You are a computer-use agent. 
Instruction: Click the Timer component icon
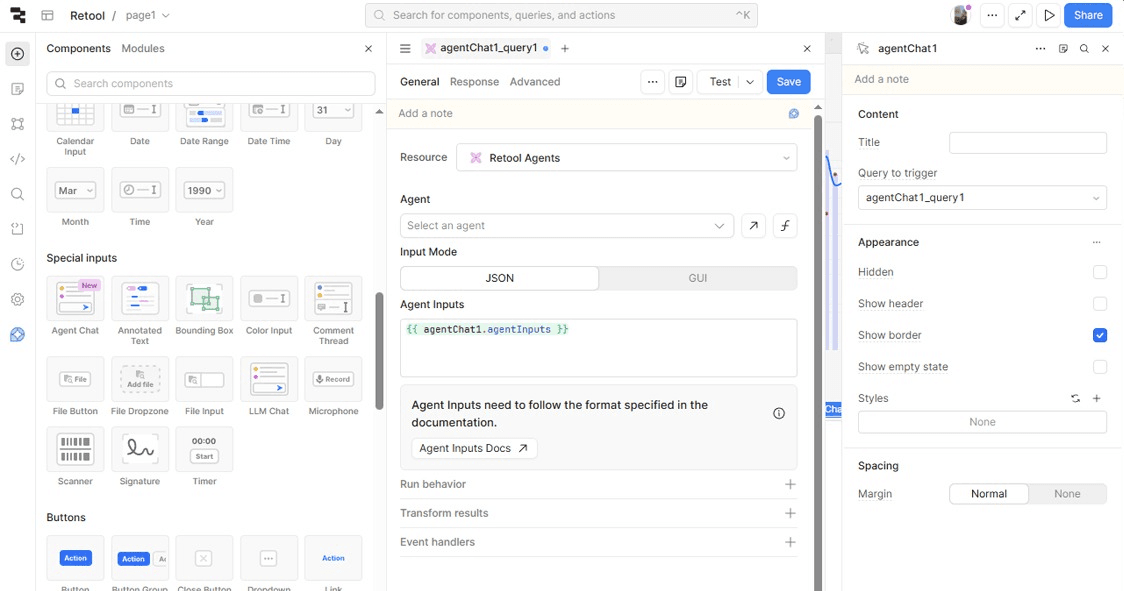click(x=204, y=449)
